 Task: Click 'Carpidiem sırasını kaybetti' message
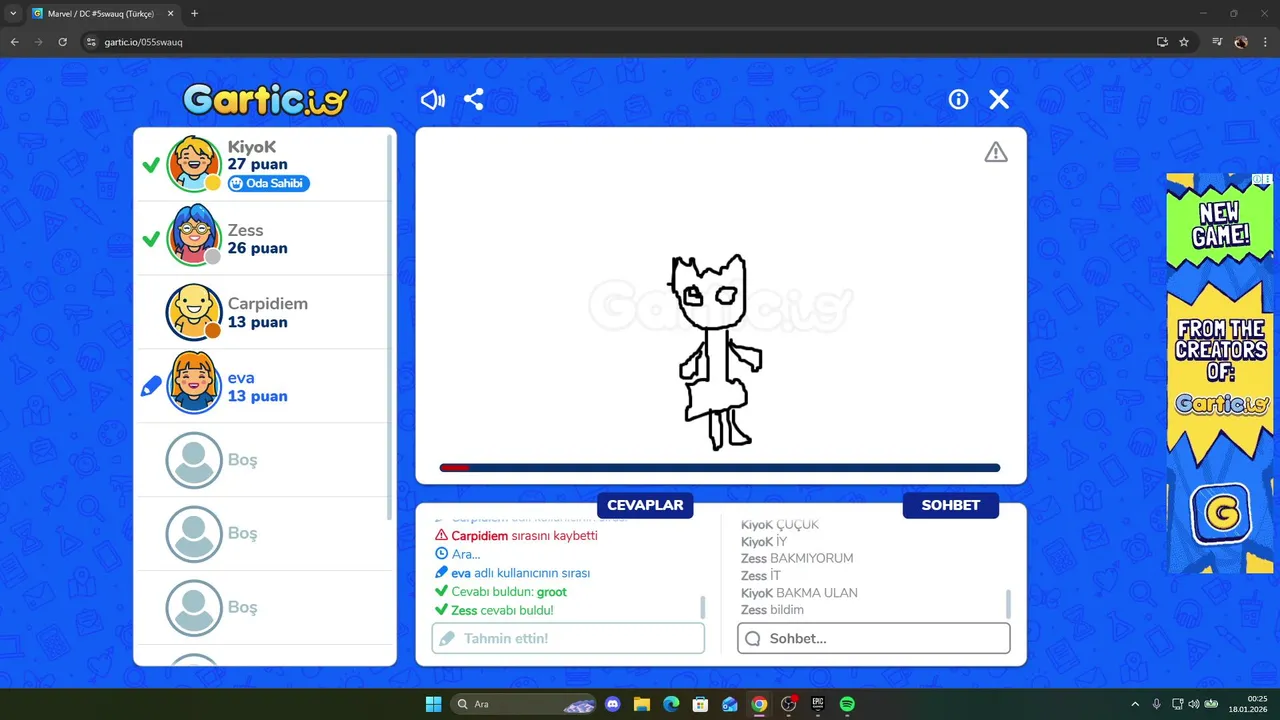coord(516,536)
